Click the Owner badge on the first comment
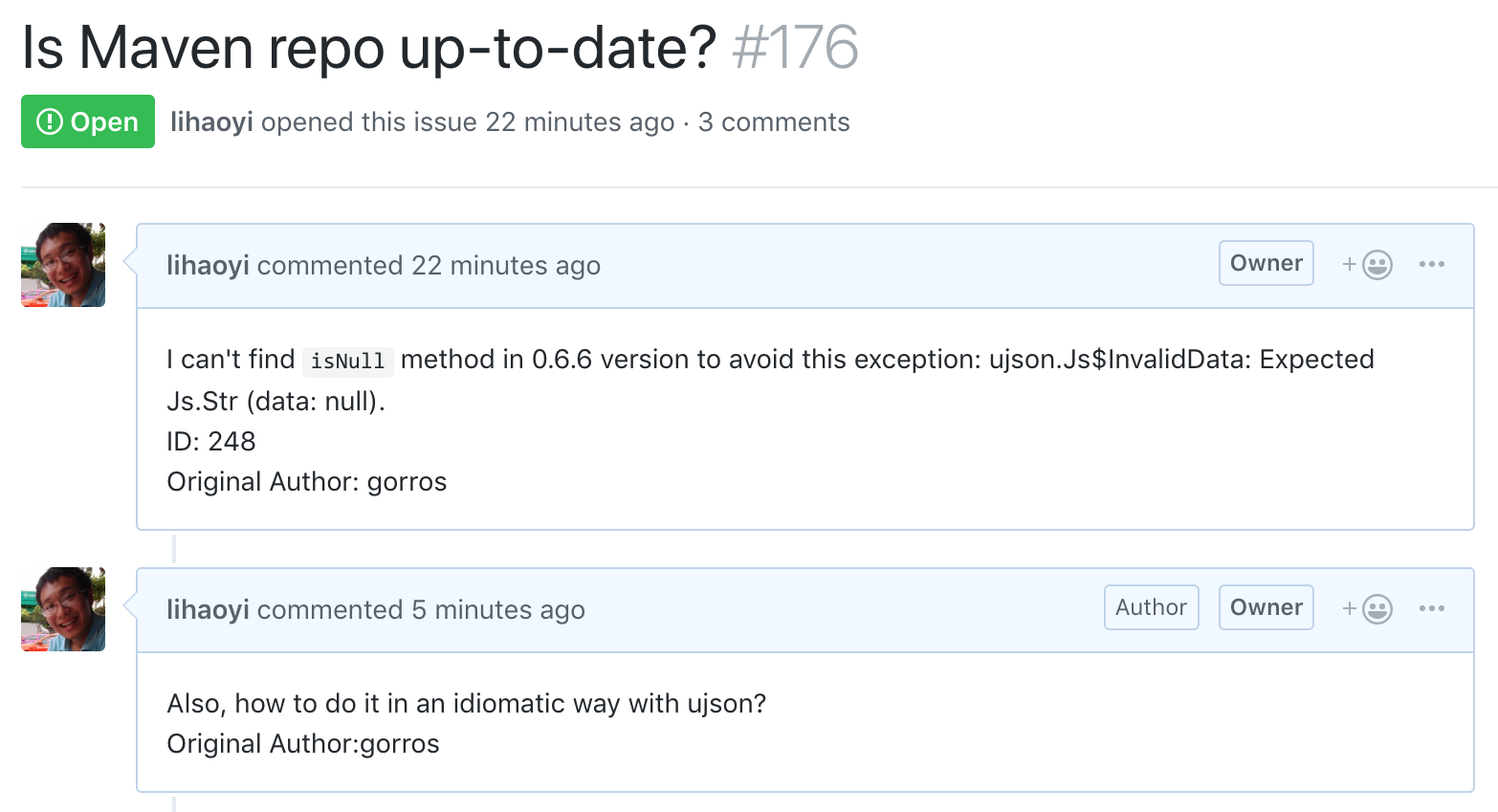The height and width of the screenshot is (812, 1498). coord(1266,263)
